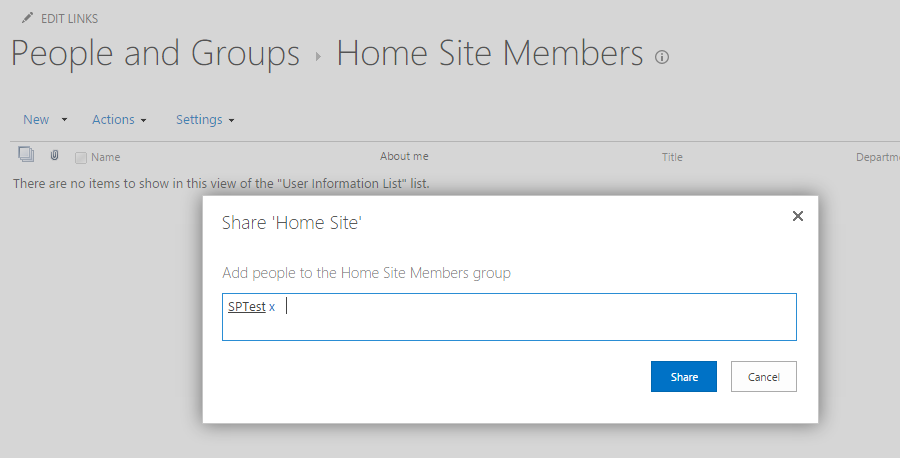Expand the Actions dropdown menu
The image size is (900, 458).
(119, 120)
